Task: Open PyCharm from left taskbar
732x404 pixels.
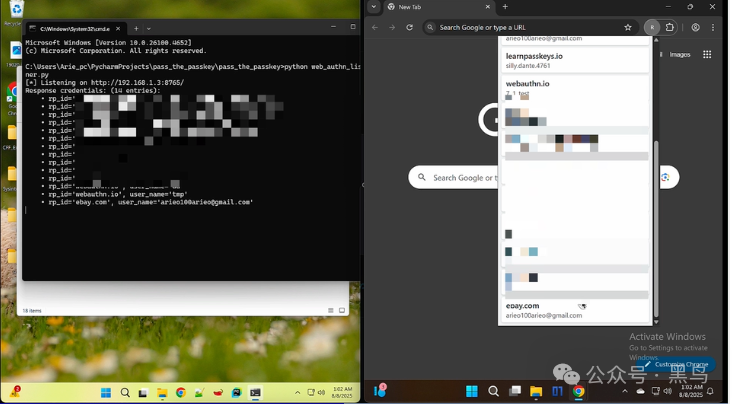Action: 237,393
